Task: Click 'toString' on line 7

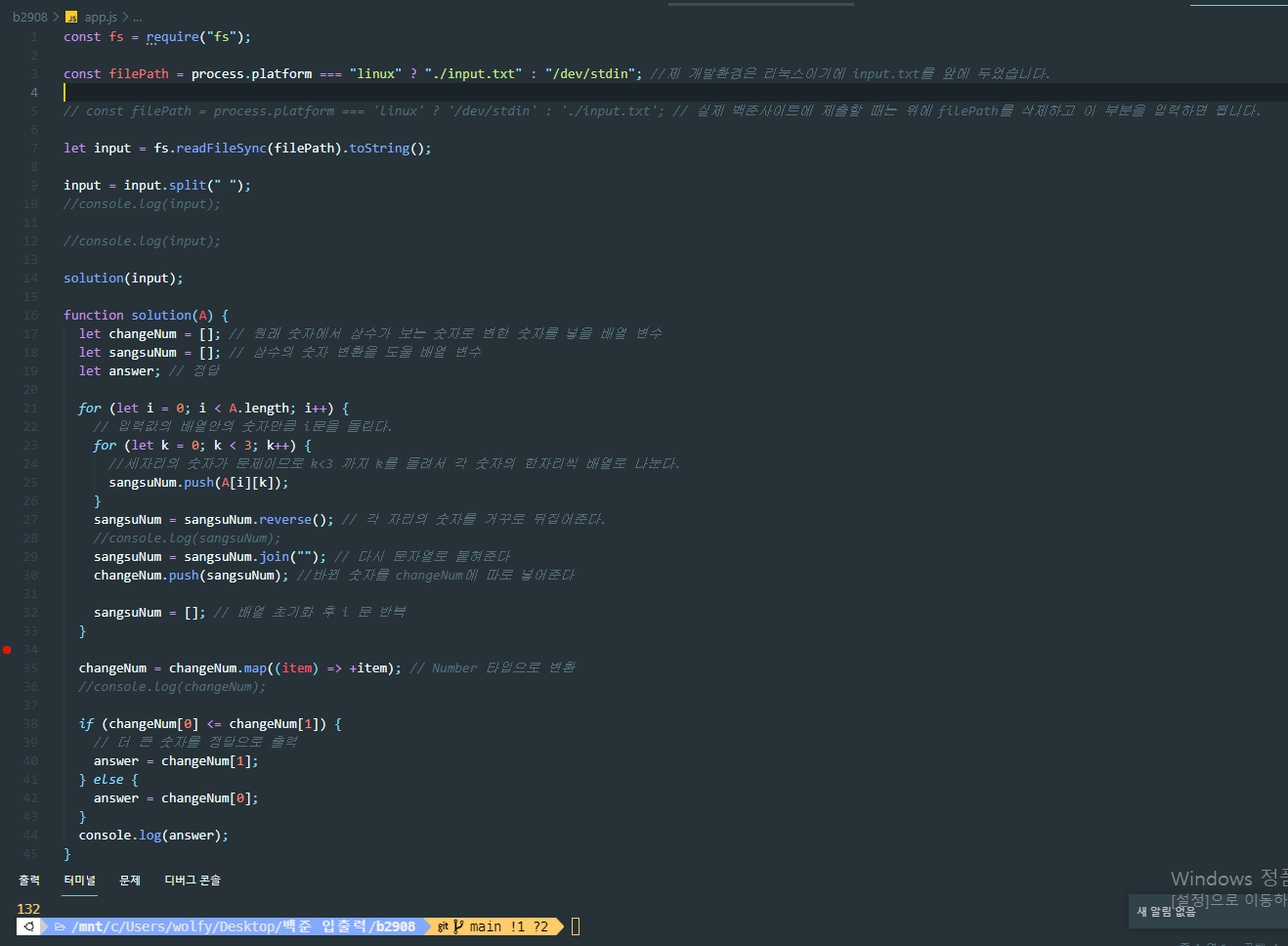Action: (x=379, y=149)
